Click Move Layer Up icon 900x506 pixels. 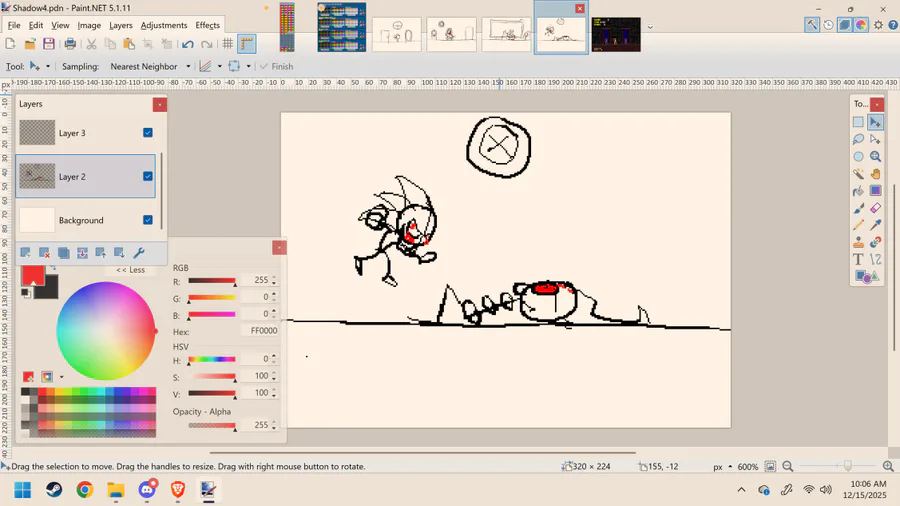coord(101,253)
